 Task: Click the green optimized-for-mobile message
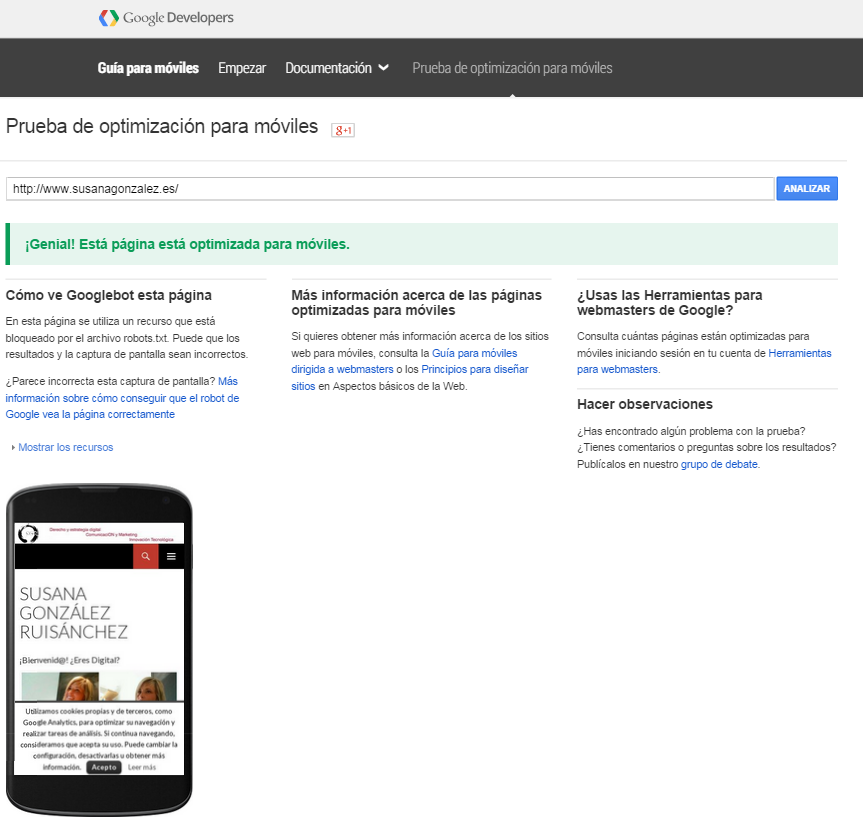tap(422, 244)
